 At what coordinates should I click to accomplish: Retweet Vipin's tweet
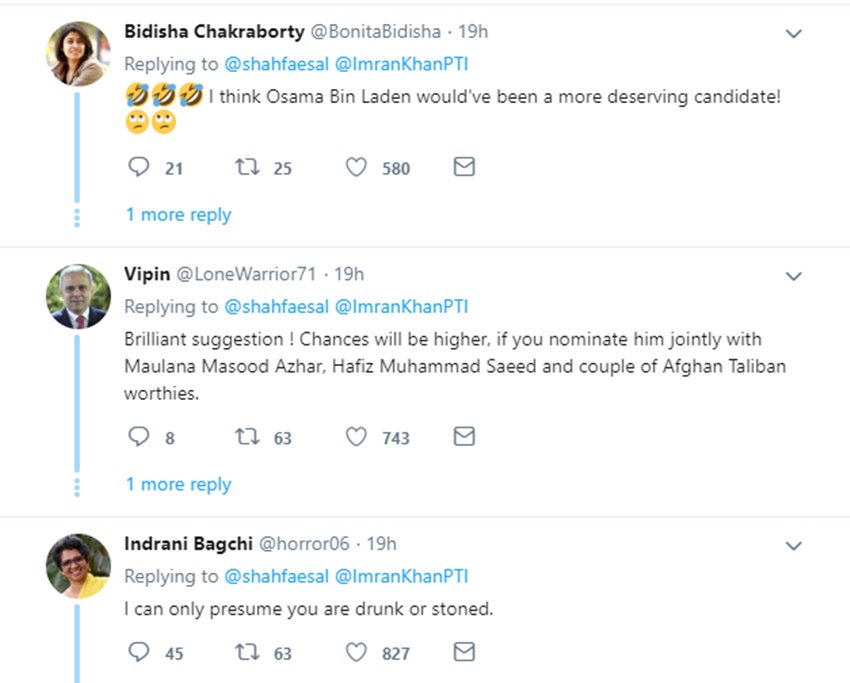pos(246,437)
